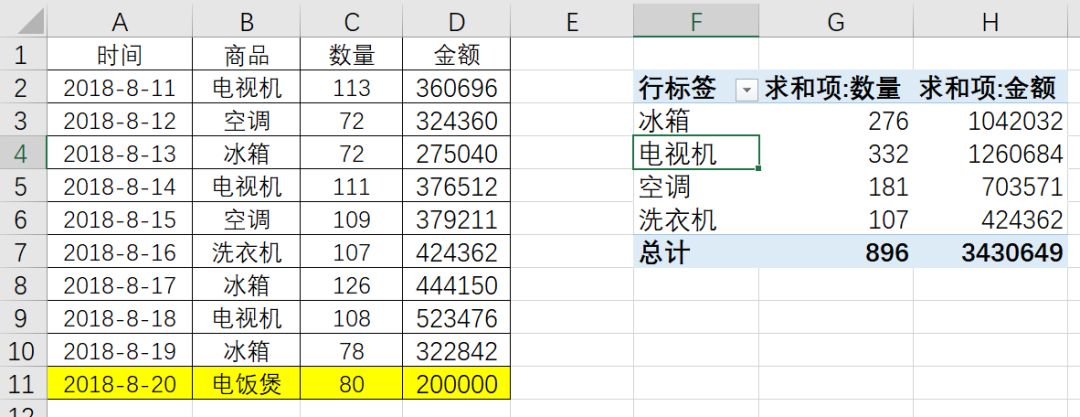Viewport: 1080px width, 417px height.
Task: Select column B header
Action: click(247, 21)
